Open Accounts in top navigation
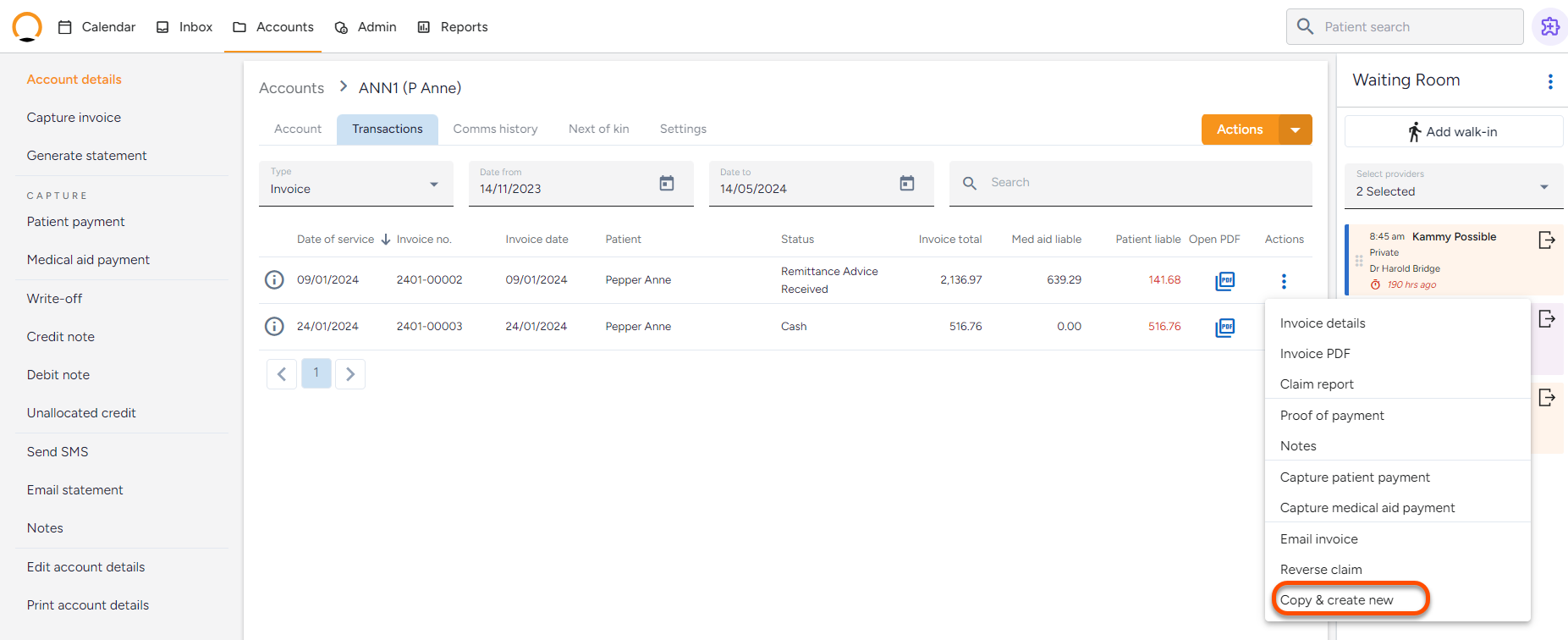Screen dimensions: 1568x640 (x=272, y=27)
